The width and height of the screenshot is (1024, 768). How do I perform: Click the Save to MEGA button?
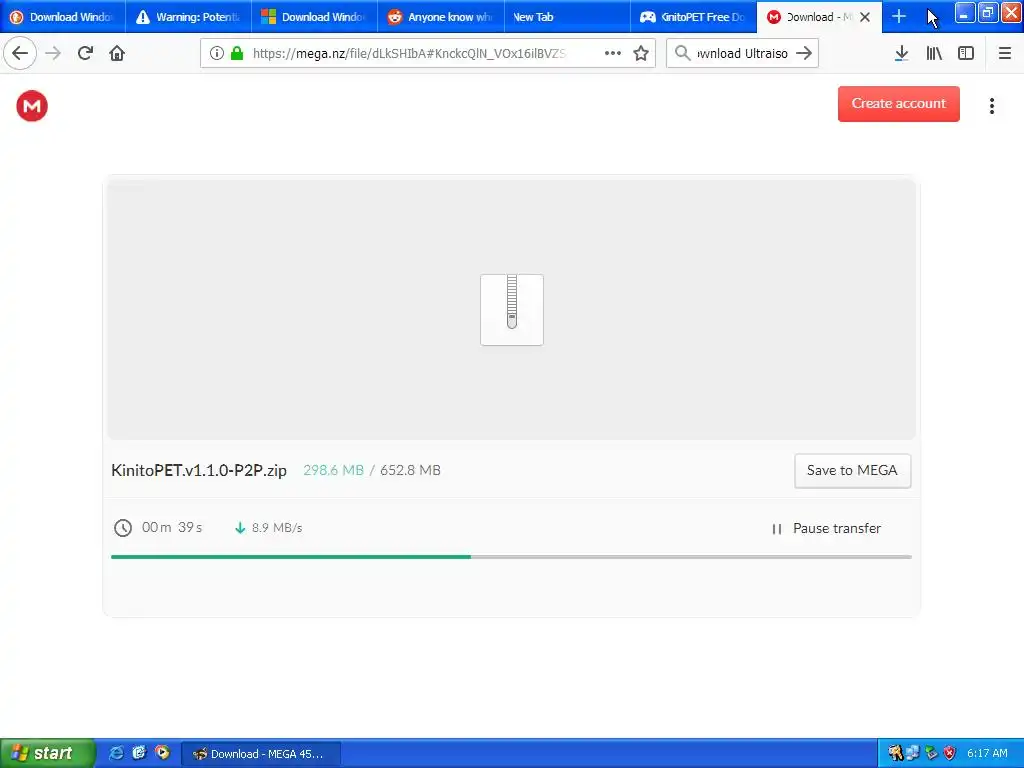pos(852,471)
